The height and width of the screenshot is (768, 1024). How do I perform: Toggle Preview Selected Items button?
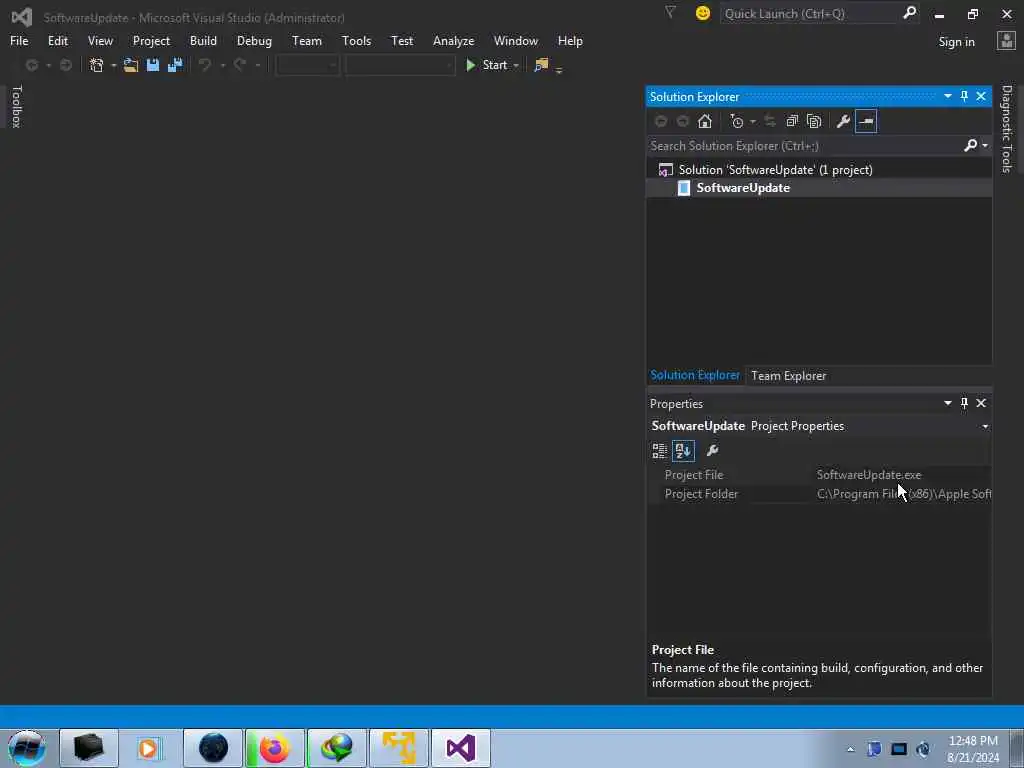[x=866, y=121]
